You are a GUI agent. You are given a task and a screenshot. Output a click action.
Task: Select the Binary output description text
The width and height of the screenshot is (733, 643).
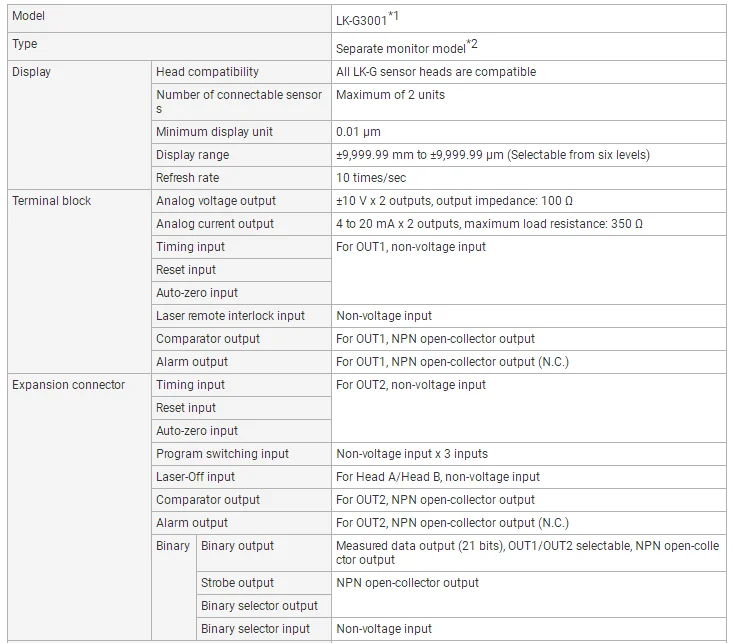click(527, 553)
